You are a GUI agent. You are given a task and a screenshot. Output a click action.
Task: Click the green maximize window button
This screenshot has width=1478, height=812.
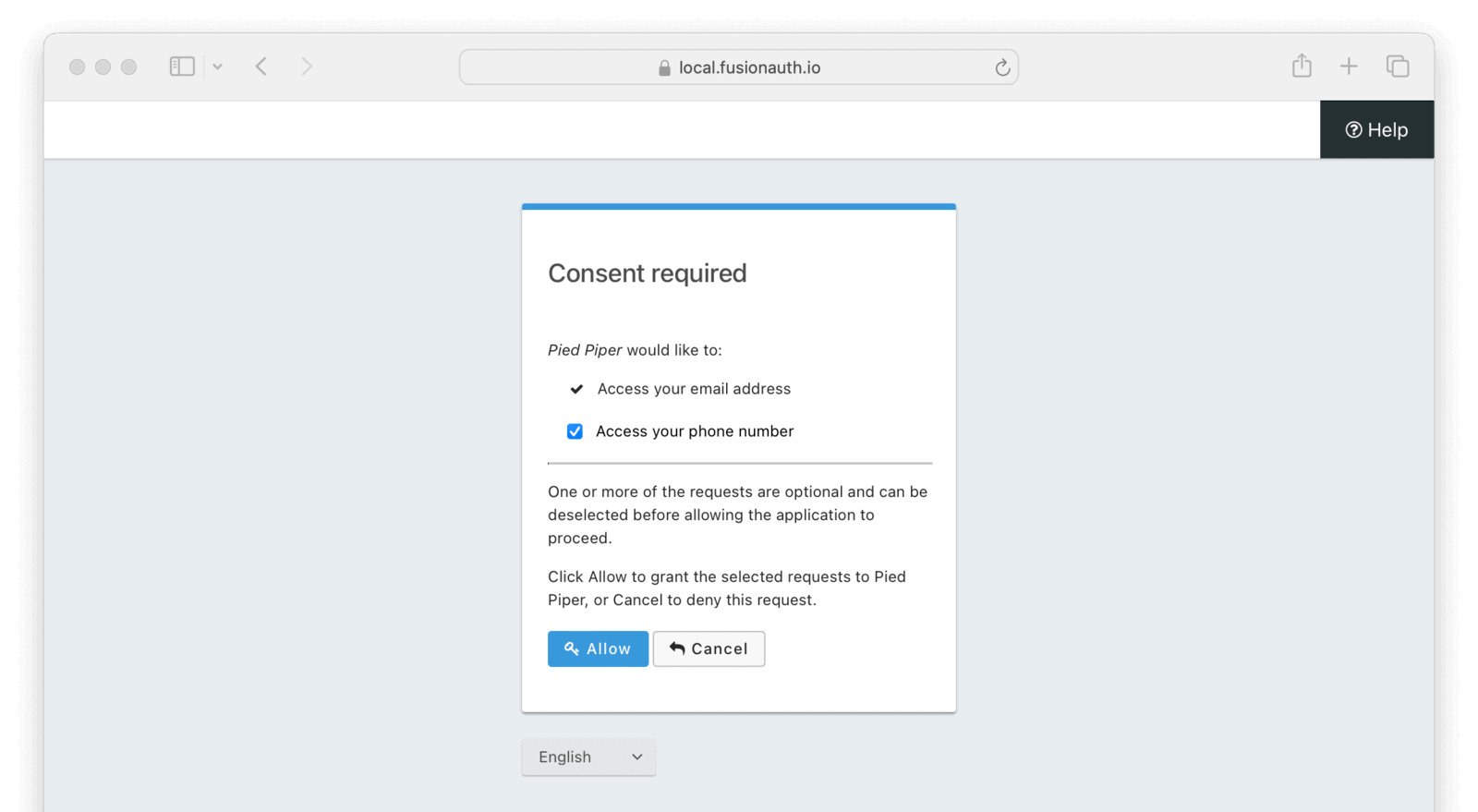click(129, 67)
